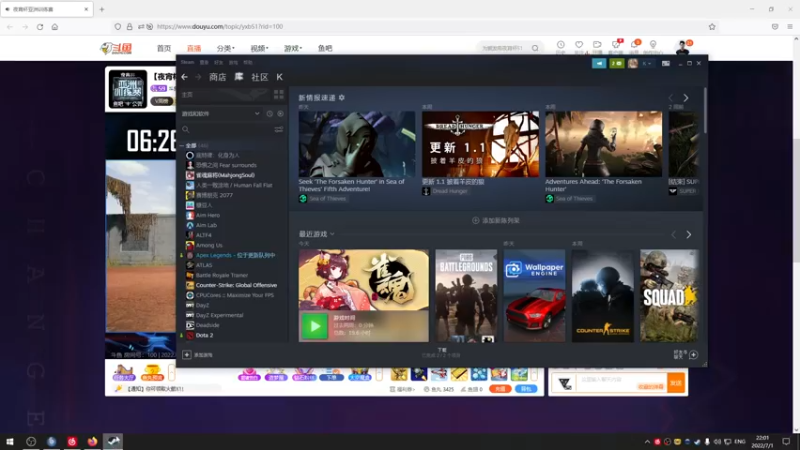Open the green Steam friends notifications button

617,63
